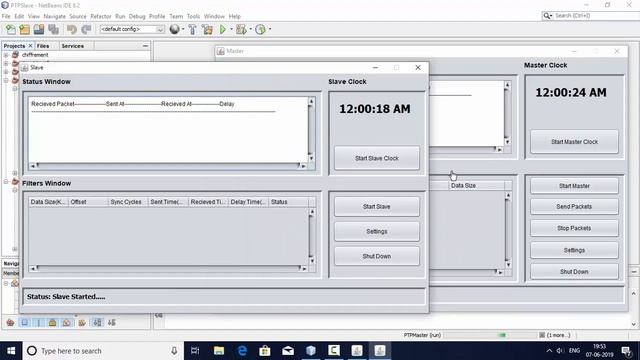This screenshot has height=360, width=640.
Task: Open the Windows Start menu
Action: [x=11, y=351]
